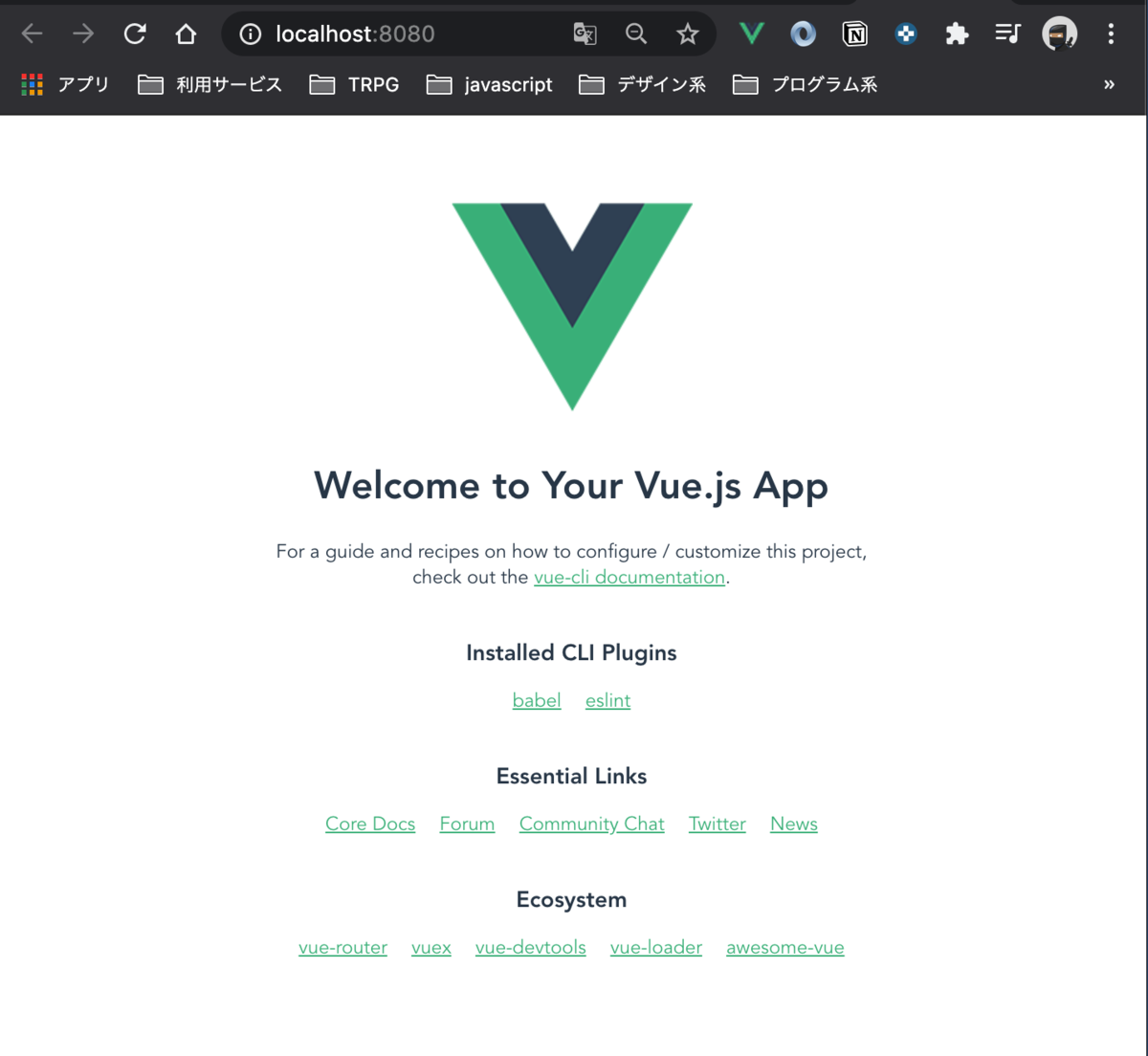Open the プログラム系 bookmark folder
This screenshot has width=1148, height=1056.
805,85
